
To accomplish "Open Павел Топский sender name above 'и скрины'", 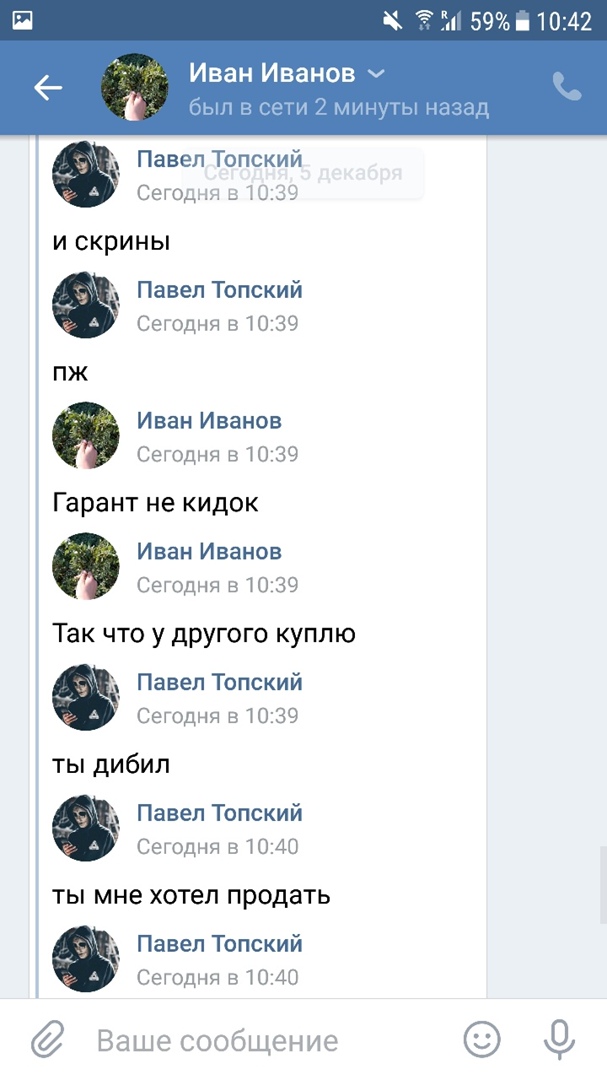I will (219, 159).
